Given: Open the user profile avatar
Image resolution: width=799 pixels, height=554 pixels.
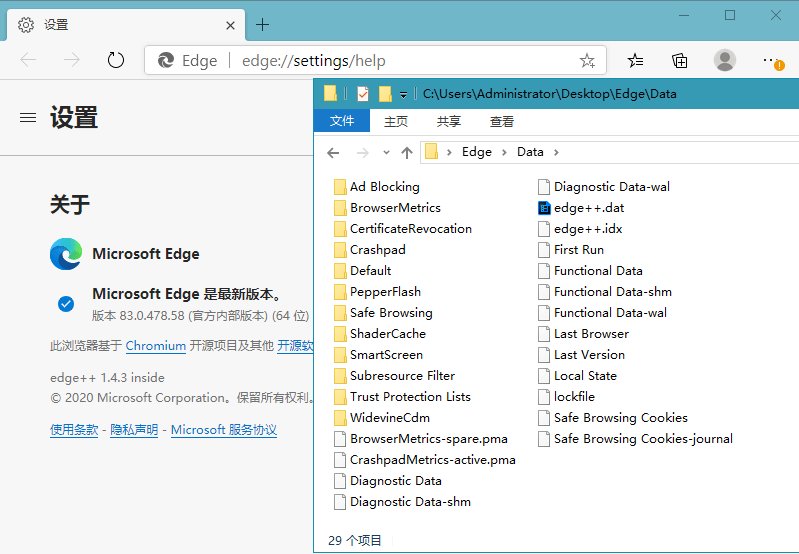Looking at the screenshot, I should click(x=725, y=60).
